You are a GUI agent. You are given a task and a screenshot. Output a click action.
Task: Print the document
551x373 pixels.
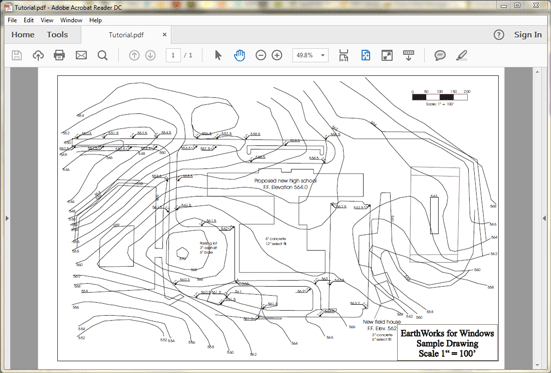pyautogui.click(x=59, y=55)
